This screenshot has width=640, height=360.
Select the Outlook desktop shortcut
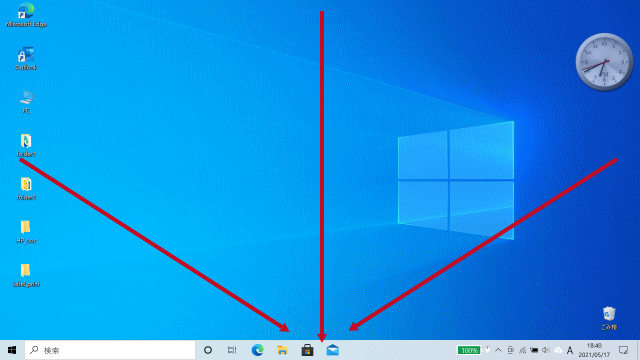click(26, 58)
